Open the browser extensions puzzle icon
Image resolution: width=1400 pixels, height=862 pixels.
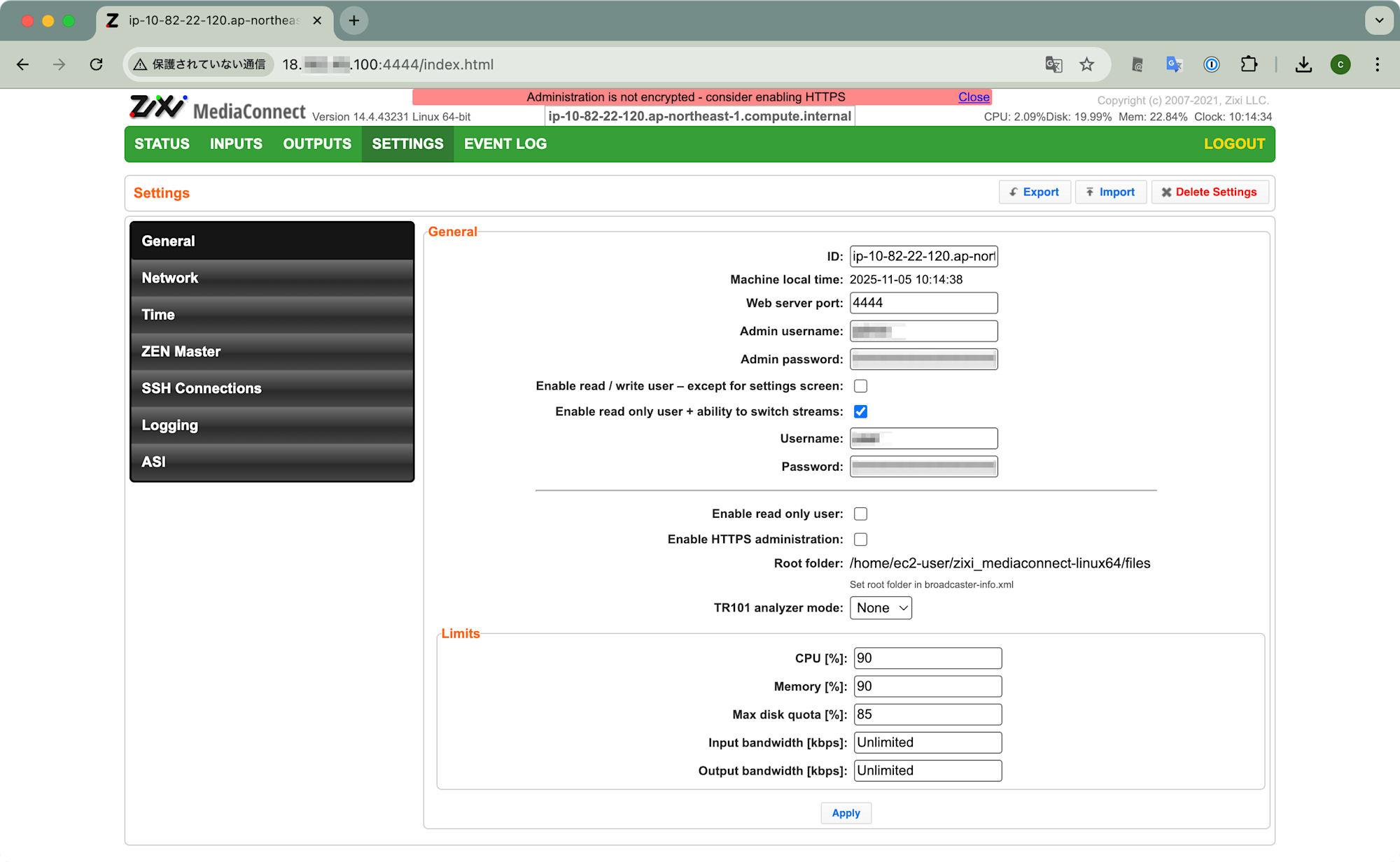(1249, 64)
